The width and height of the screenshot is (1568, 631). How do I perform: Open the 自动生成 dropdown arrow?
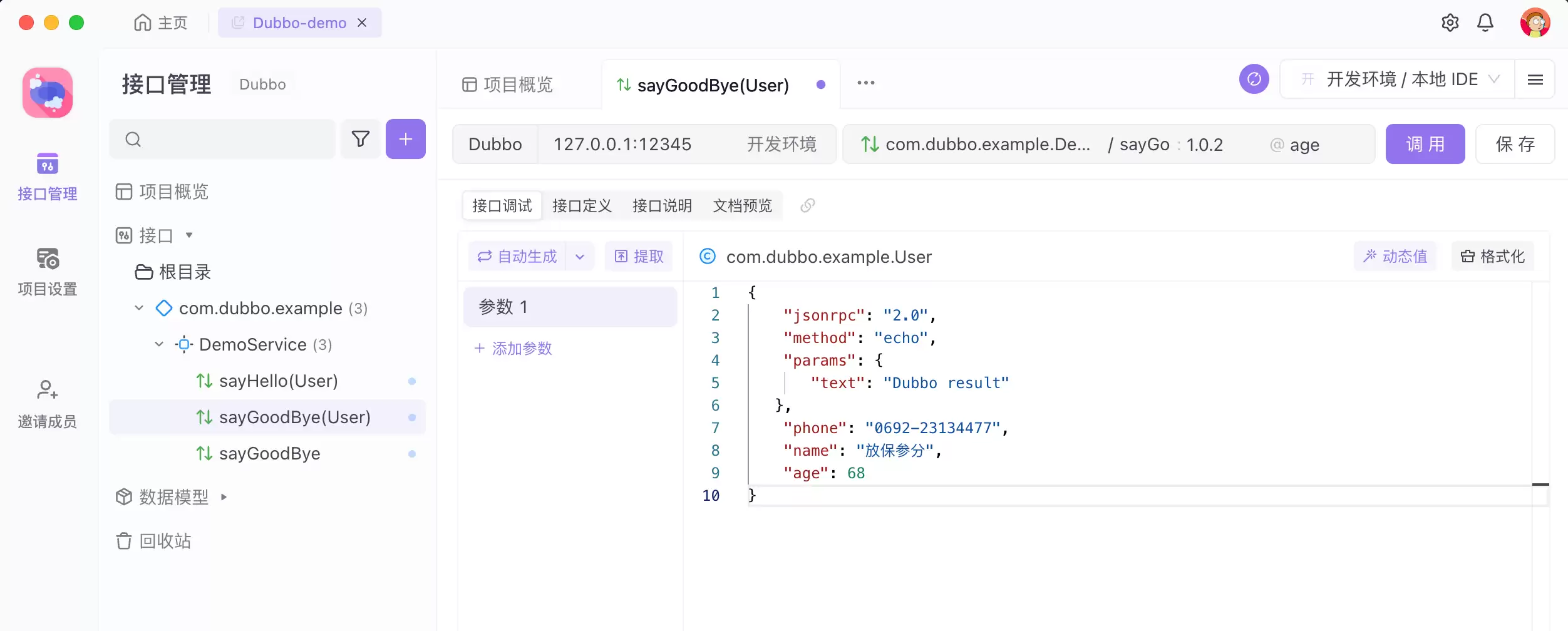point(580,257)
